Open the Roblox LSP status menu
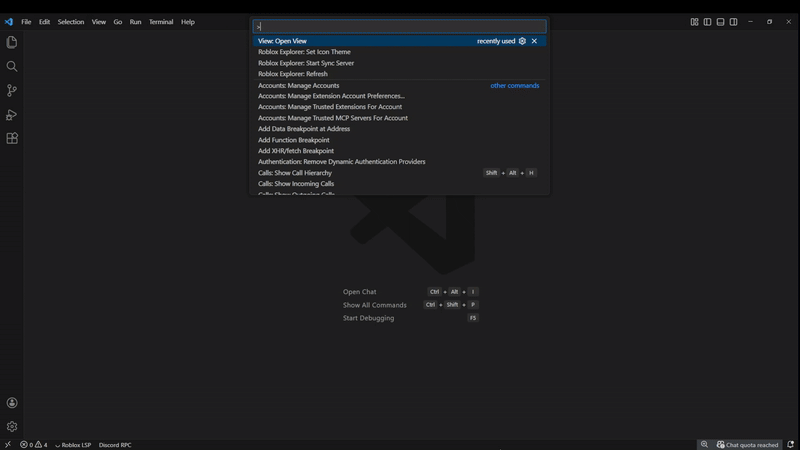Viewport: 800px width, 450px height. click(73, 444)
